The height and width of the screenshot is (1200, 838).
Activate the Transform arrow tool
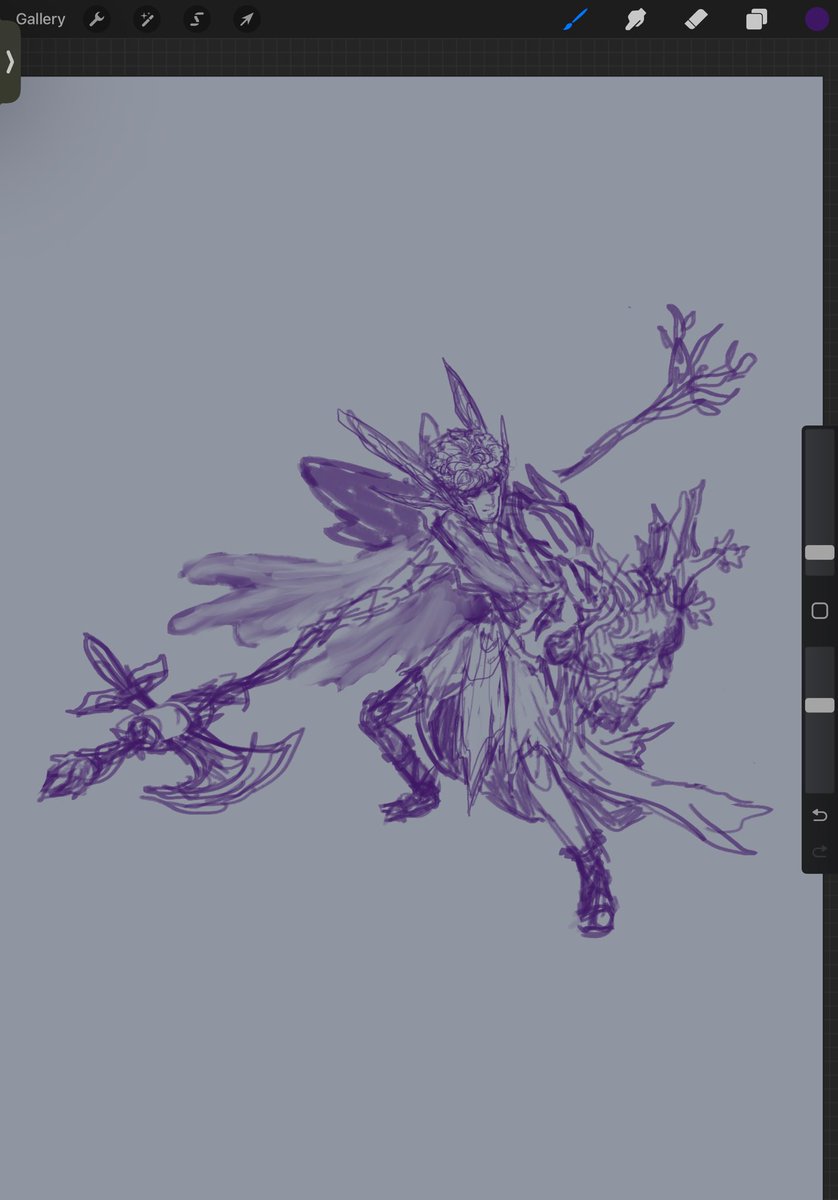246,19
